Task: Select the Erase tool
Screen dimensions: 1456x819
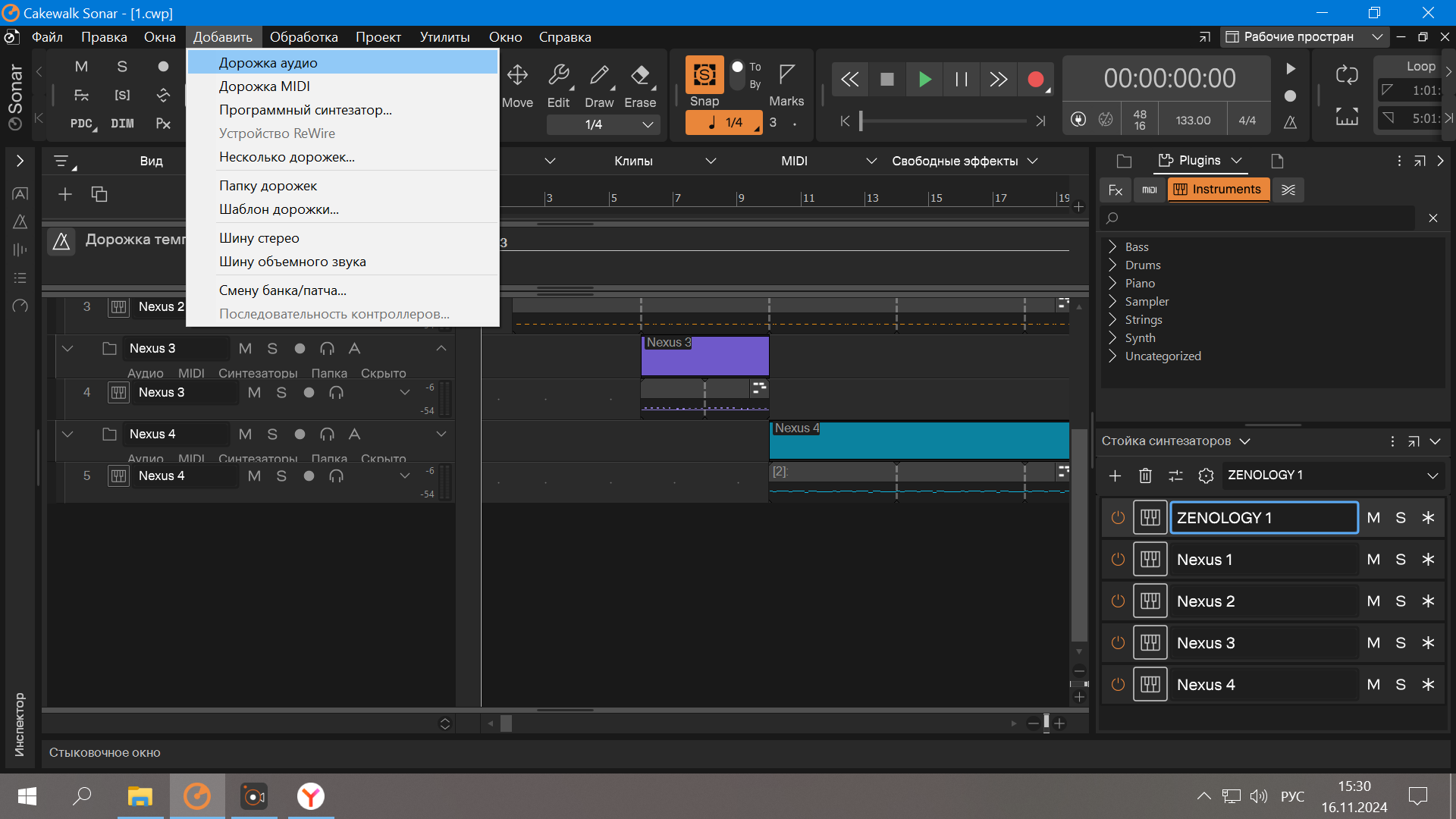Action: pos(640,85)
